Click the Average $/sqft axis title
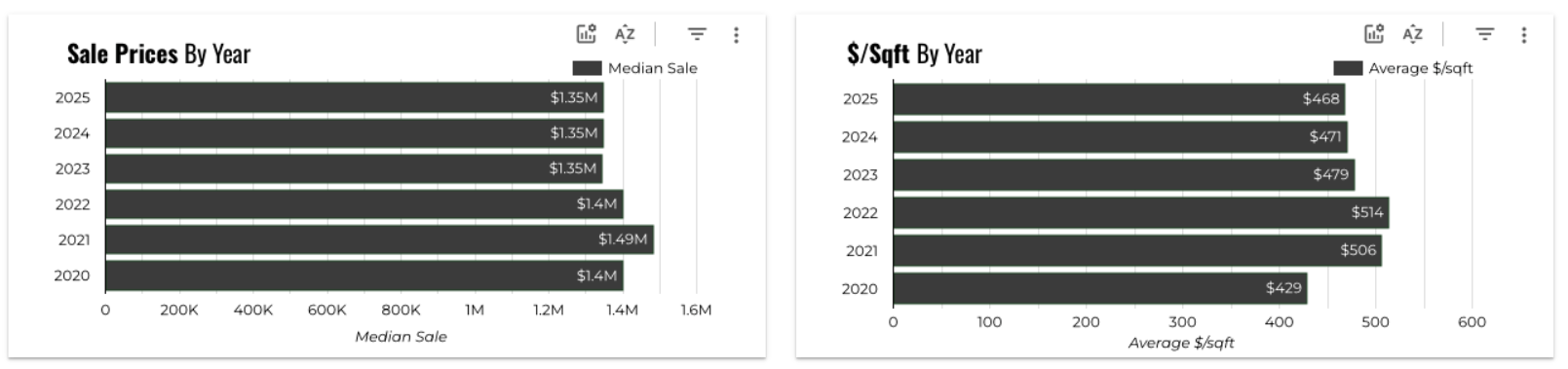The image size is (1568, 369). pos(1181,343)
